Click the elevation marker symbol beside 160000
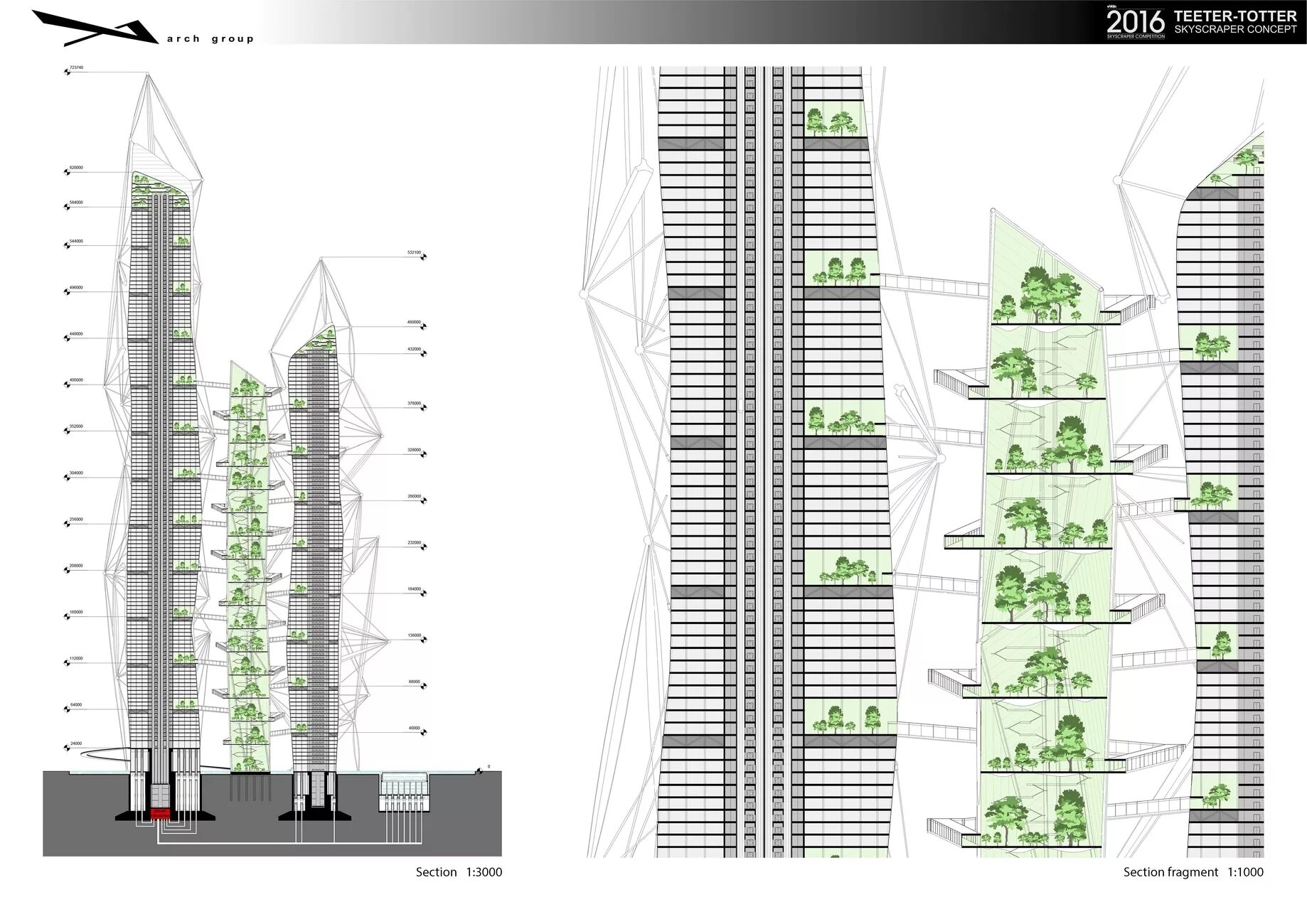 pos(66,616)
